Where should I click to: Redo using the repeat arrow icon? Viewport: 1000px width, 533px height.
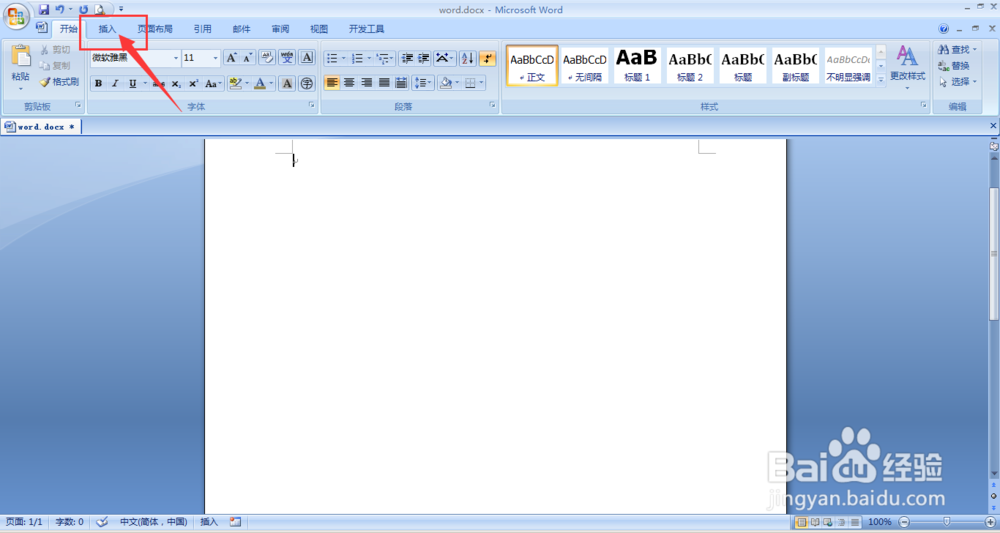pyautogui.click(x=84, y=9)
